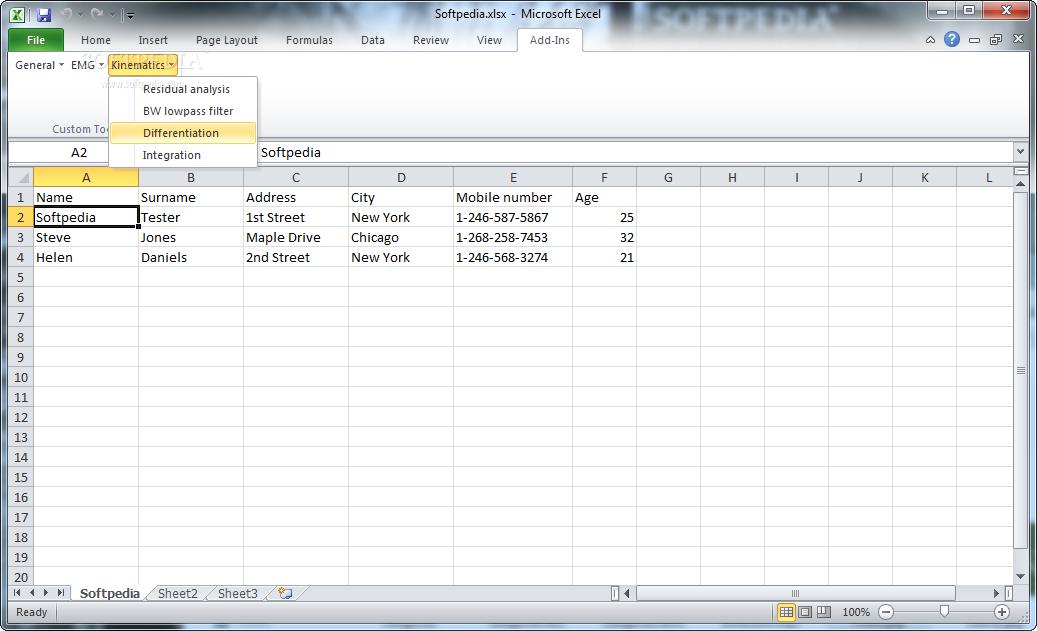The image size is (1037, 631).
Task: Click the Select All corner button
Action: click(x=21, y=177)
